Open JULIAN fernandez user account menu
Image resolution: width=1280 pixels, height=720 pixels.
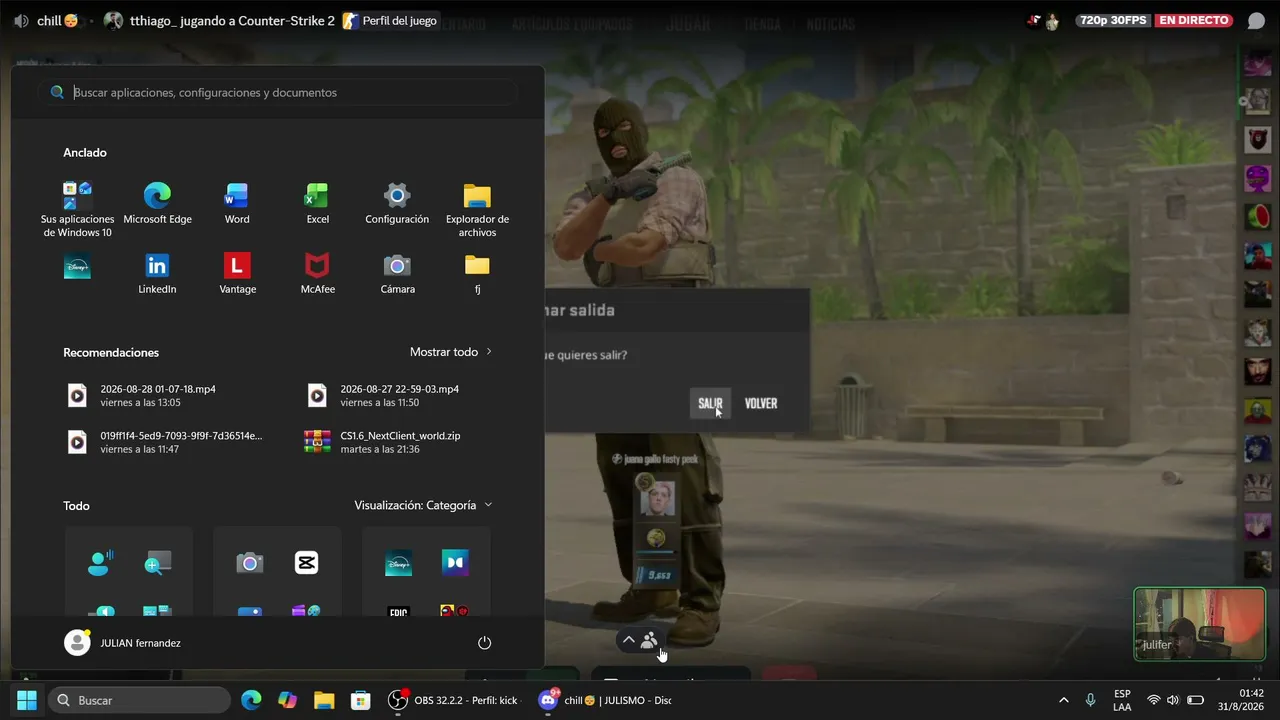point(123,643)
